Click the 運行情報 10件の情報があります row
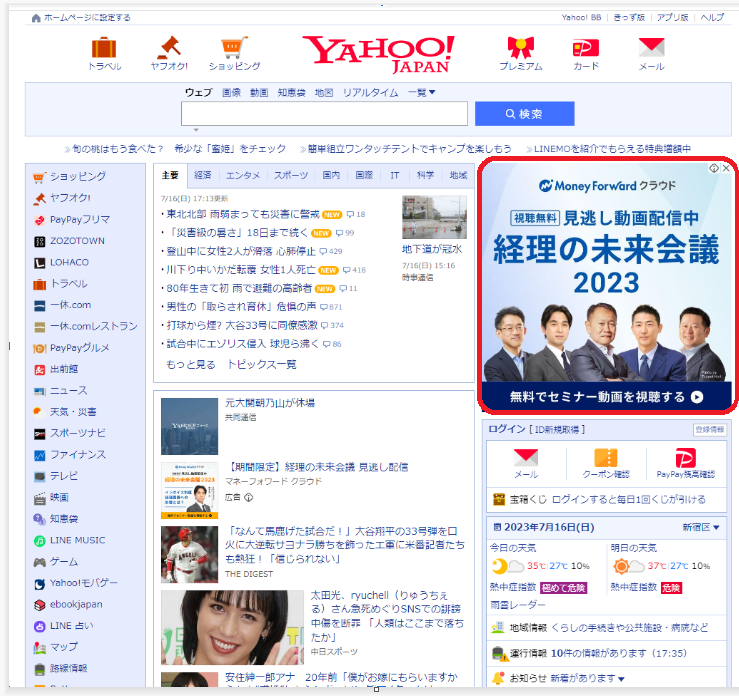This screenshot has height=696, width=739. (606, 653)
